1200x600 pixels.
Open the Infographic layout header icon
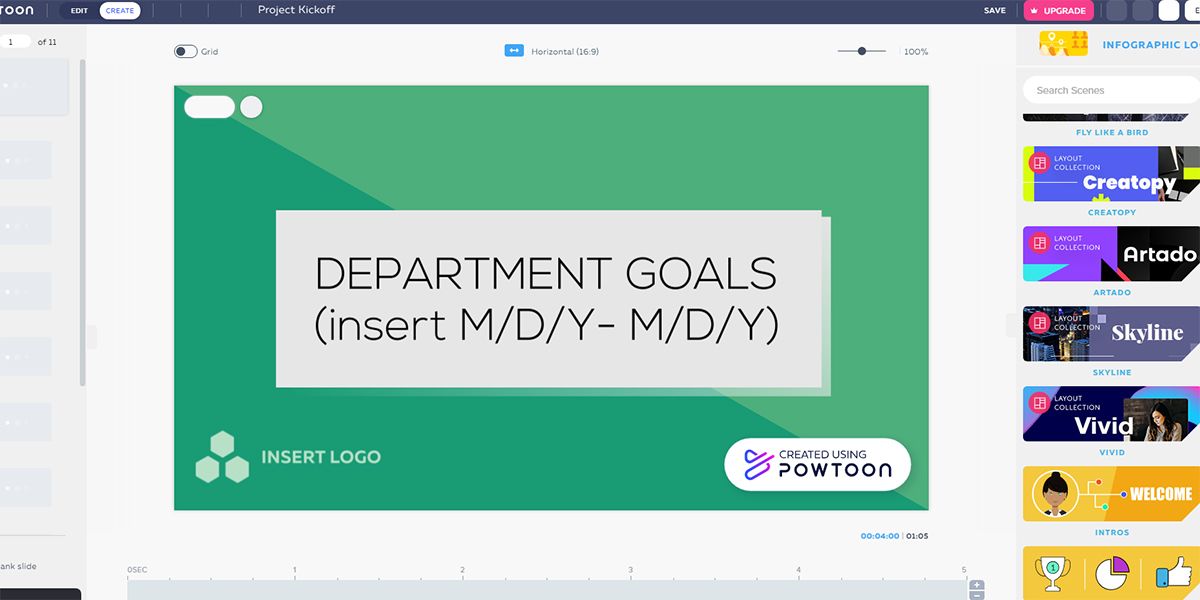(x=1063, y=44)
